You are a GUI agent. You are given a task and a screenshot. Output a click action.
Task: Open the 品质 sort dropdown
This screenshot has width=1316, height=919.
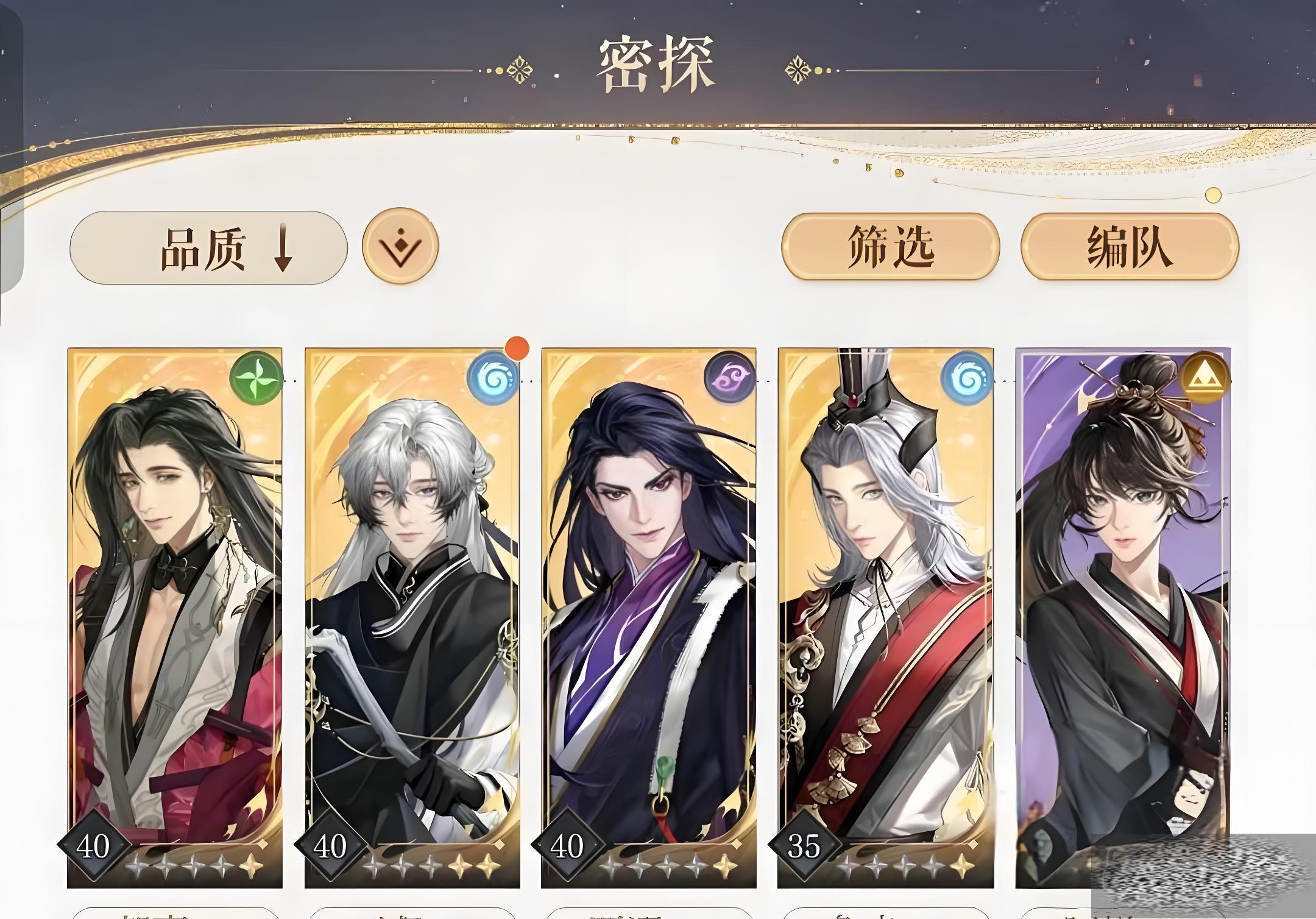click(x=208, y=248)
